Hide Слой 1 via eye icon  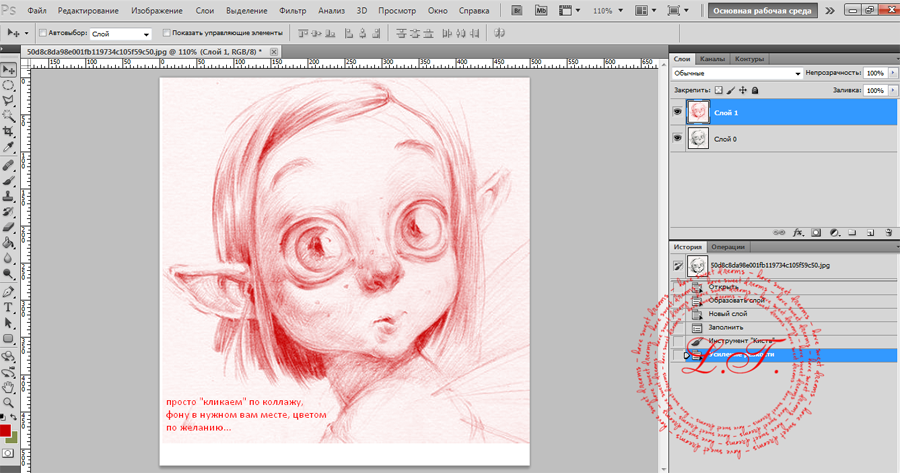coord(677,112)
